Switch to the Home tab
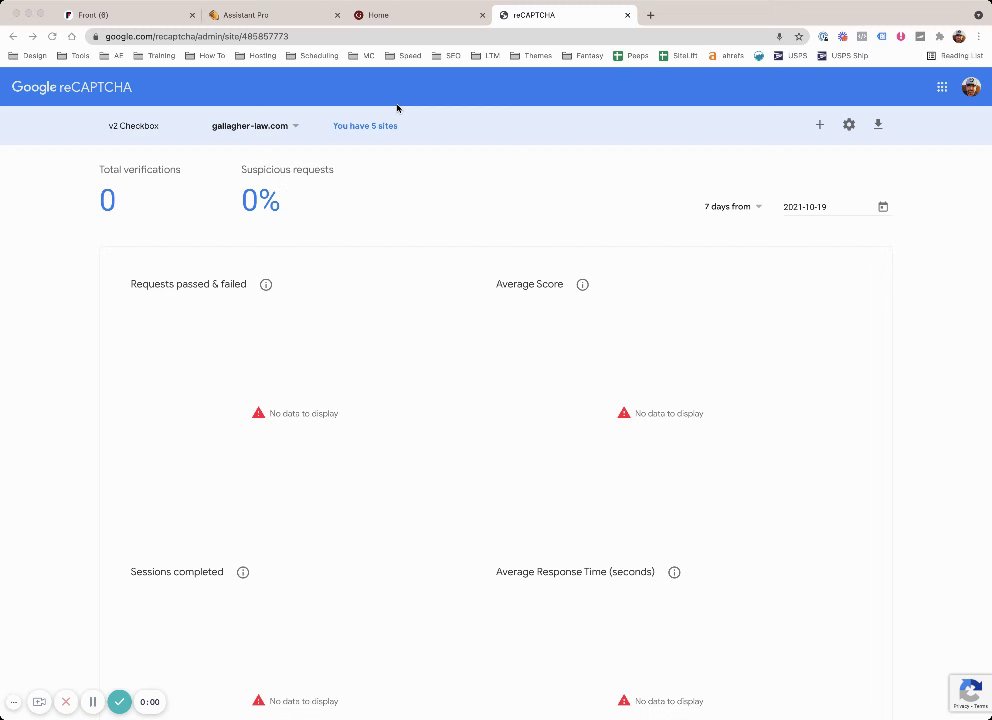 coord(418,15)
